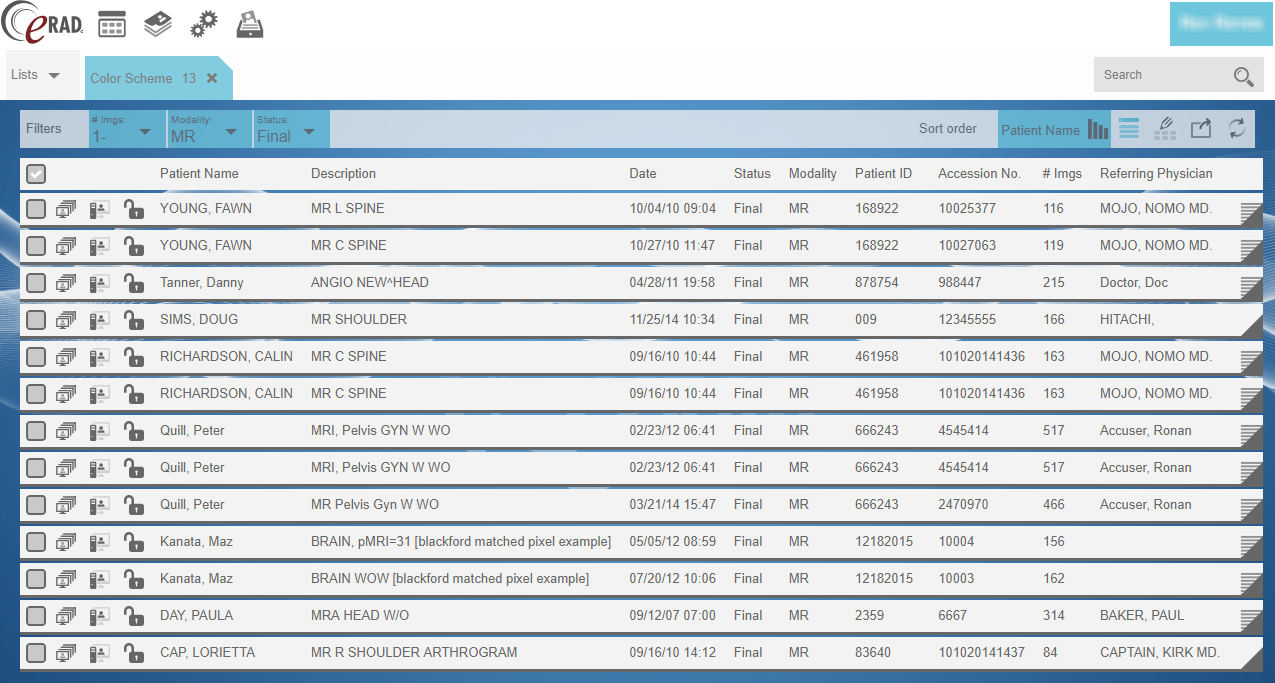Click the inbox tray icon in header
The image size is (1275, 683).
click(x=250, y=25)
